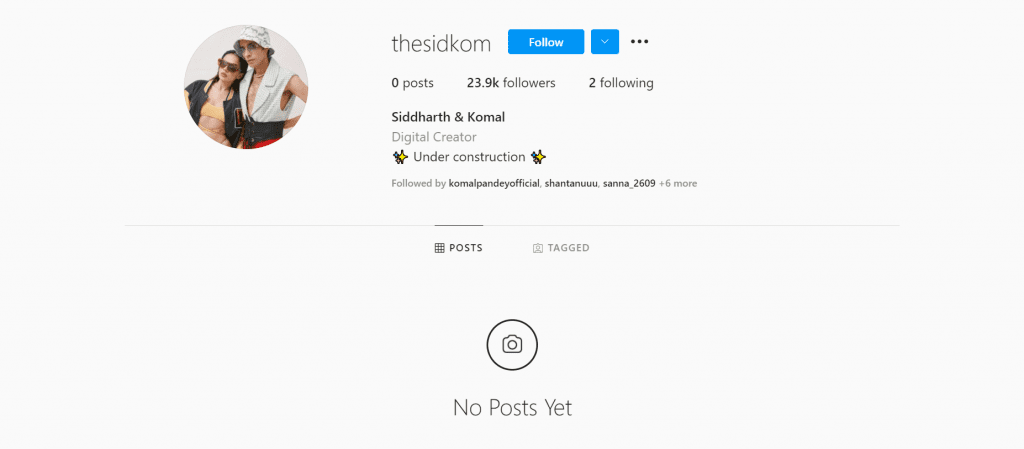1024x449 pixels.
Task: Open the 2 following list
Action: tap(621, 83)
